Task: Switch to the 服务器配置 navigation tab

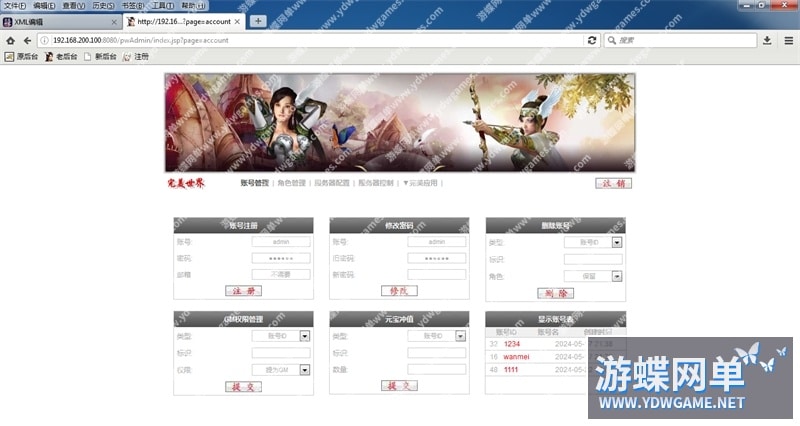Action: (331, 183)
